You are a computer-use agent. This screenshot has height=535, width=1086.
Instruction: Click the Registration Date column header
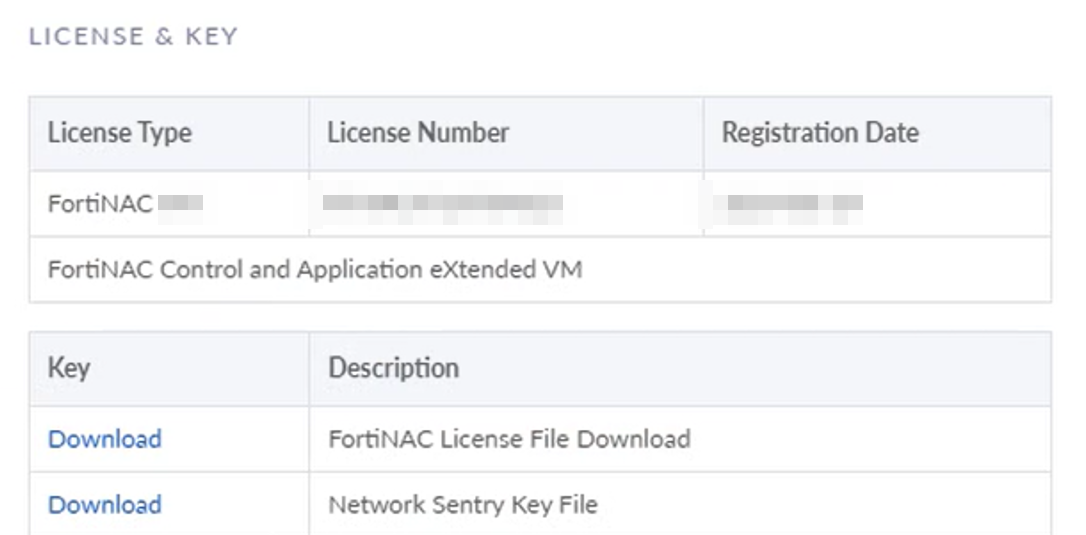pyautogui.click(x=820, y=133)
